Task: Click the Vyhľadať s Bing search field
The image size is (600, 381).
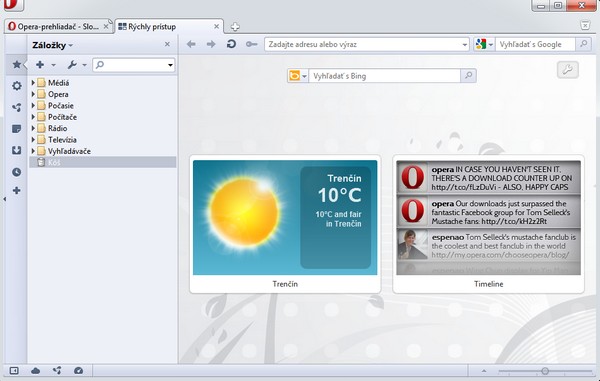Action: click(x=385, y=76)
